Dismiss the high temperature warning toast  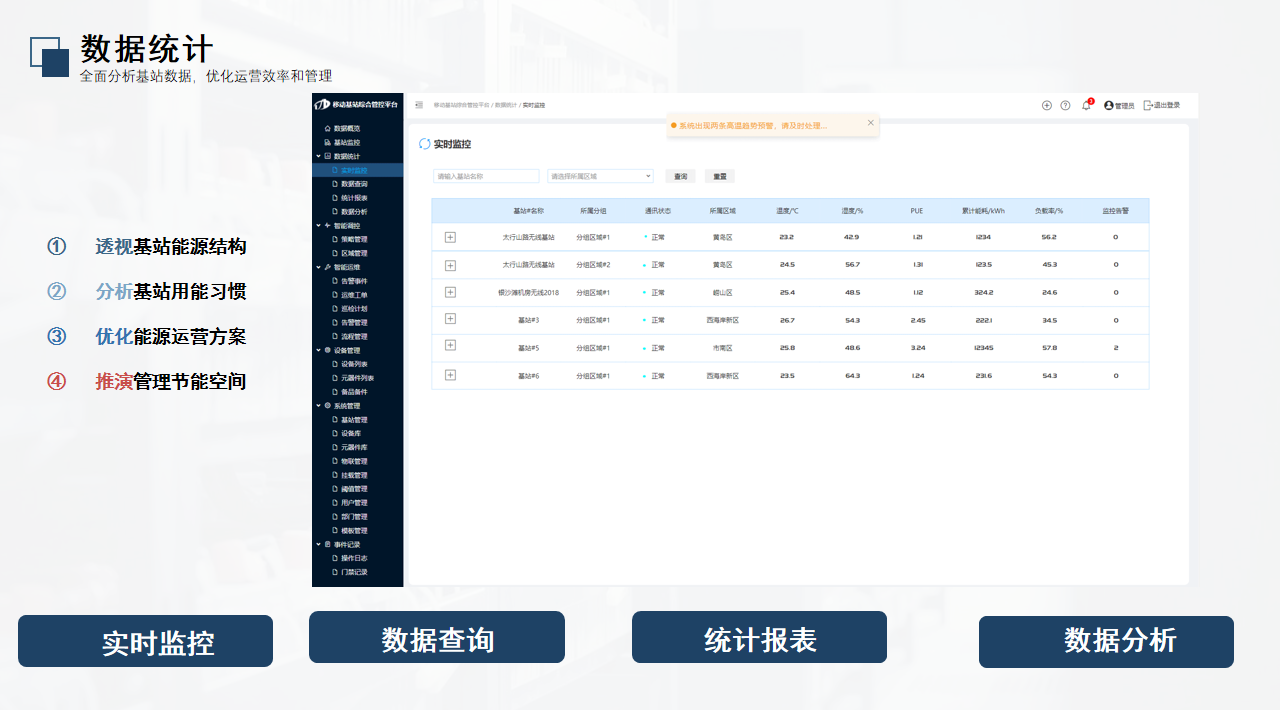870,123
